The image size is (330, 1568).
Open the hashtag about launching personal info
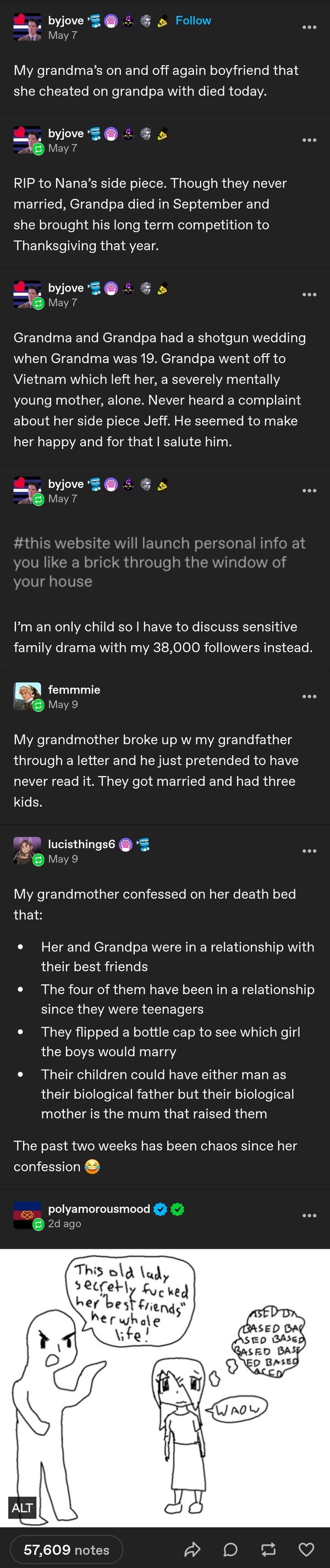[159, 562]
